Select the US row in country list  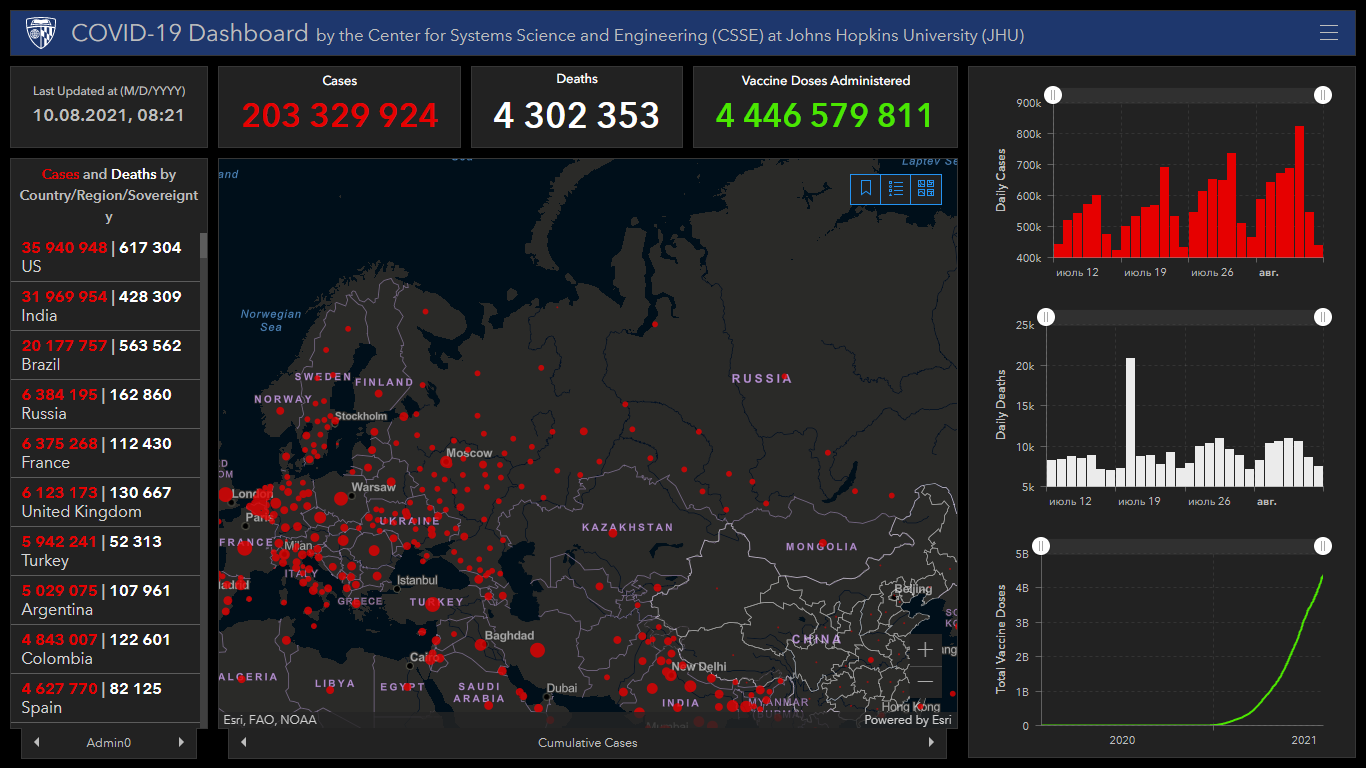(x=105, y=257)
